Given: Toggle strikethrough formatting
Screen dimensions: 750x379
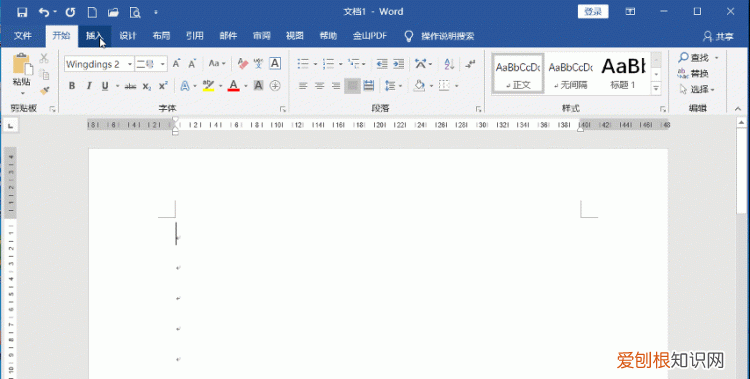Looking at the screenshot, I should click(130, 86).
